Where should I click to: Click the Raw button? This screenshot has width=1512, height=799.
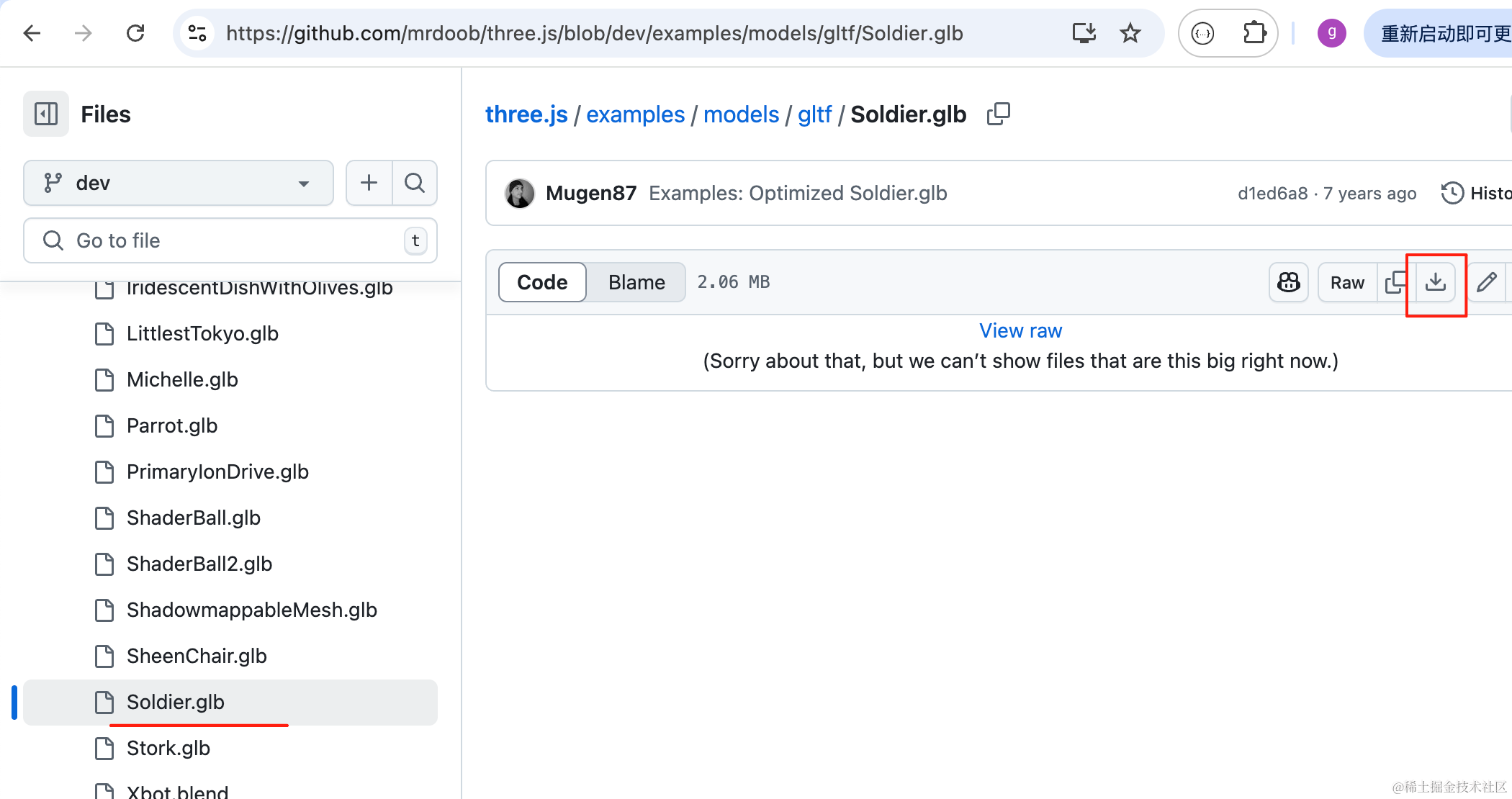point(1347,282)
